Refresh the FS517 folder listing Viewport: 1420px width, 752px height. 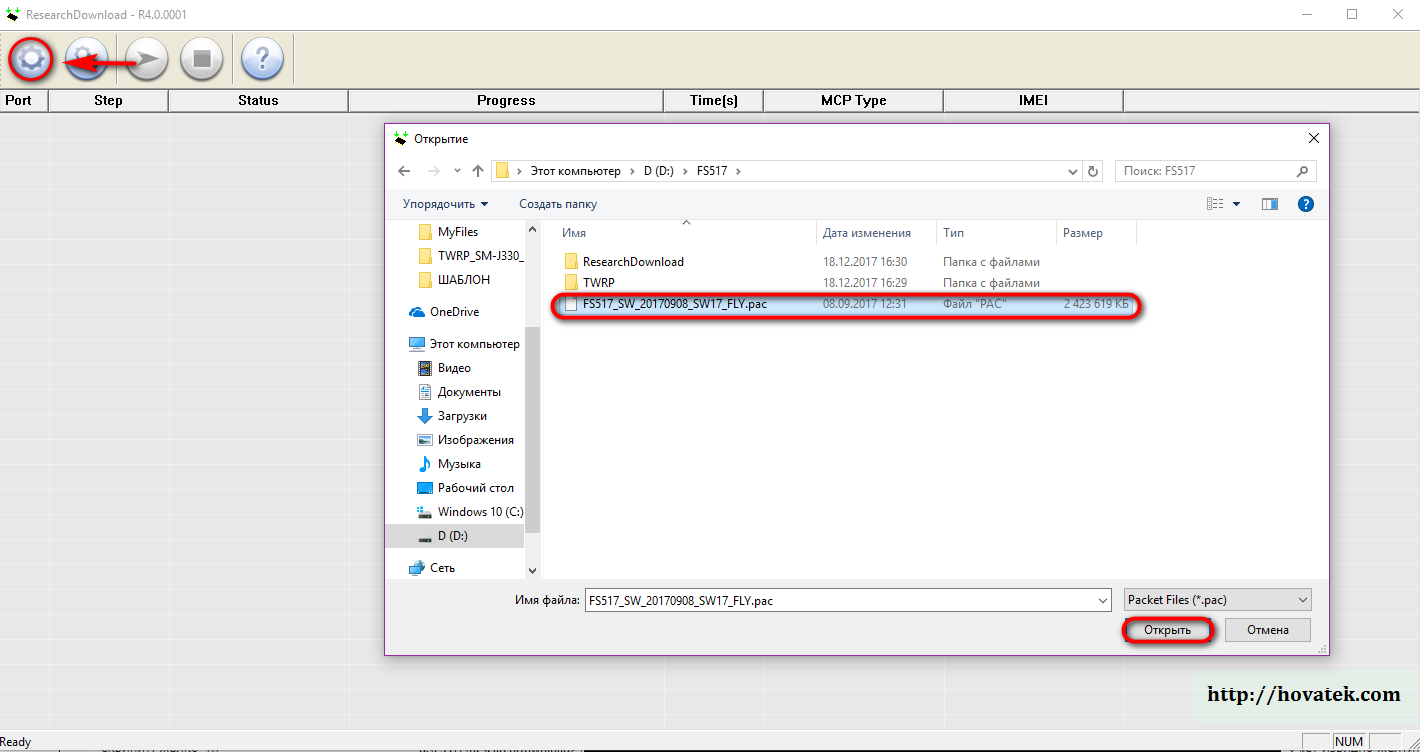point(1093,171)
